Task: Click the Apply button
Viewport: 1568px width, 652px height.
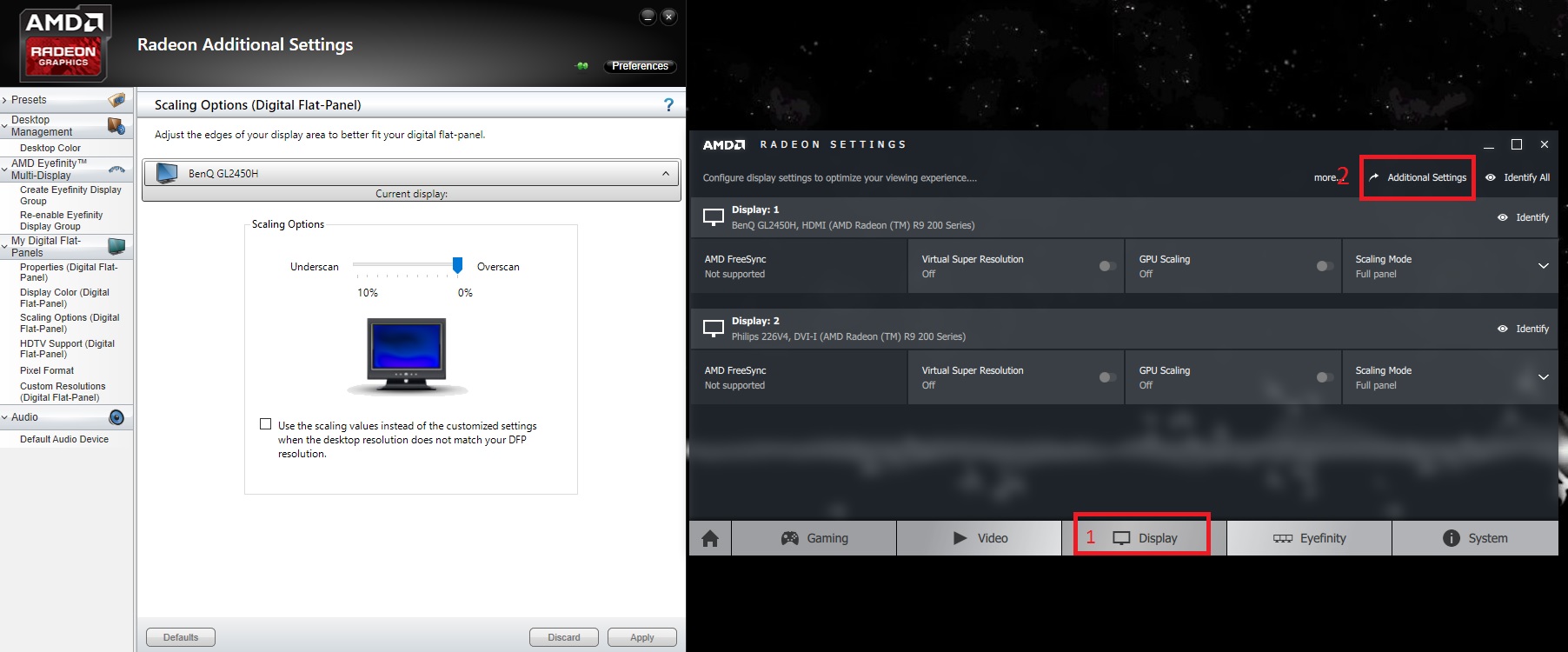Action: (642, 637)
